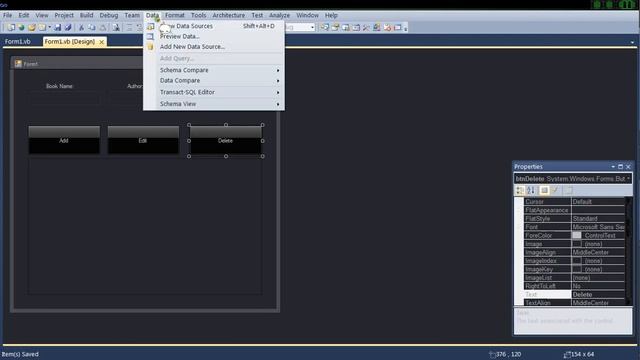640x360 pixels.
Task: Click the Paste toolbar icon
Action: point(103,27)
